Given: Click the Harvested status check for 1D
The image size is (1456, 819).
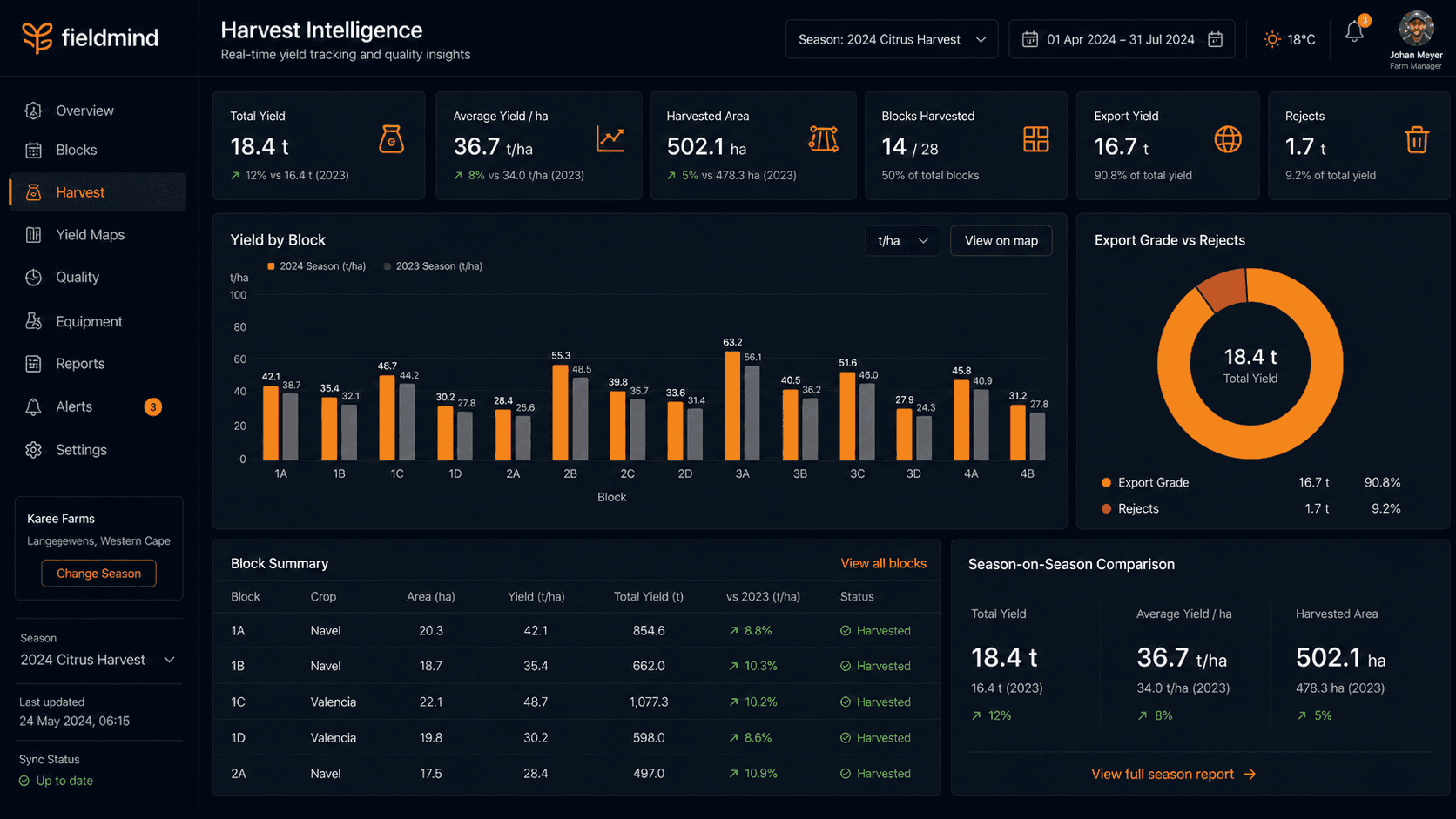Looking at the screenshot, I should [x=846, y=738].
